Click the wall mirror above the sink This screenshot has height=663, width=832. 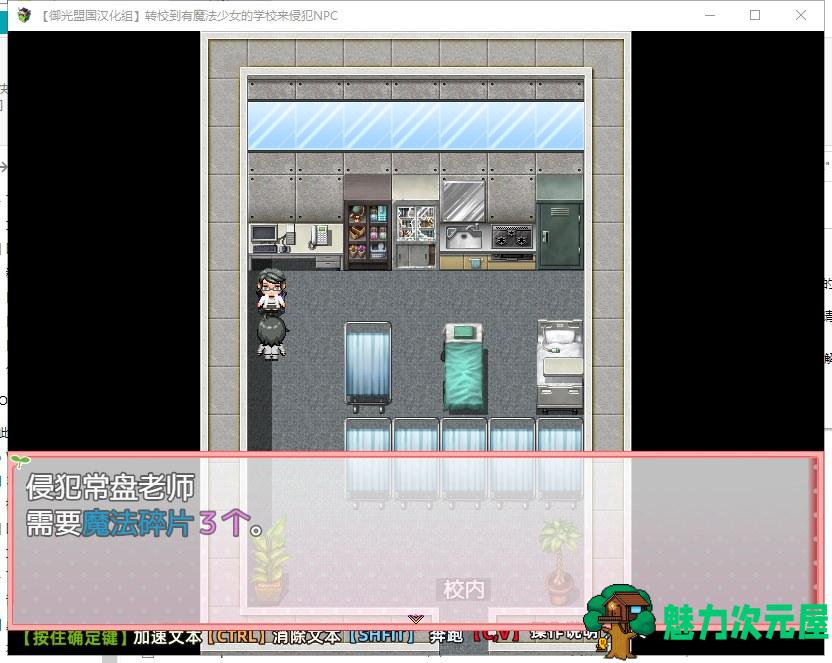point(463,200)
